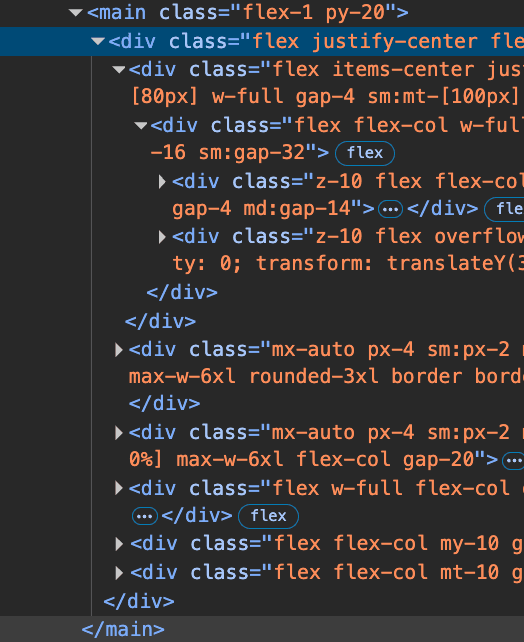Click the "gap-4 md:gap-14" class text
Screen dimensions: 524x642
[x=262, y=209]
